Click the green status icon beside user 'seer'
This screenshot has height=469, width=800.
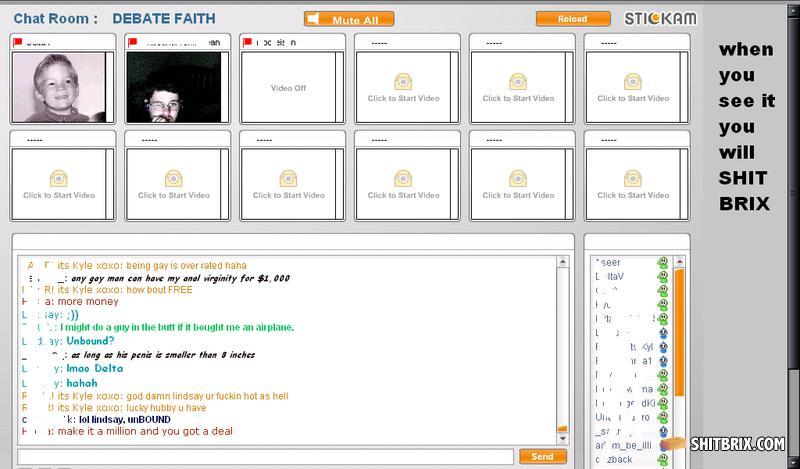663,263
